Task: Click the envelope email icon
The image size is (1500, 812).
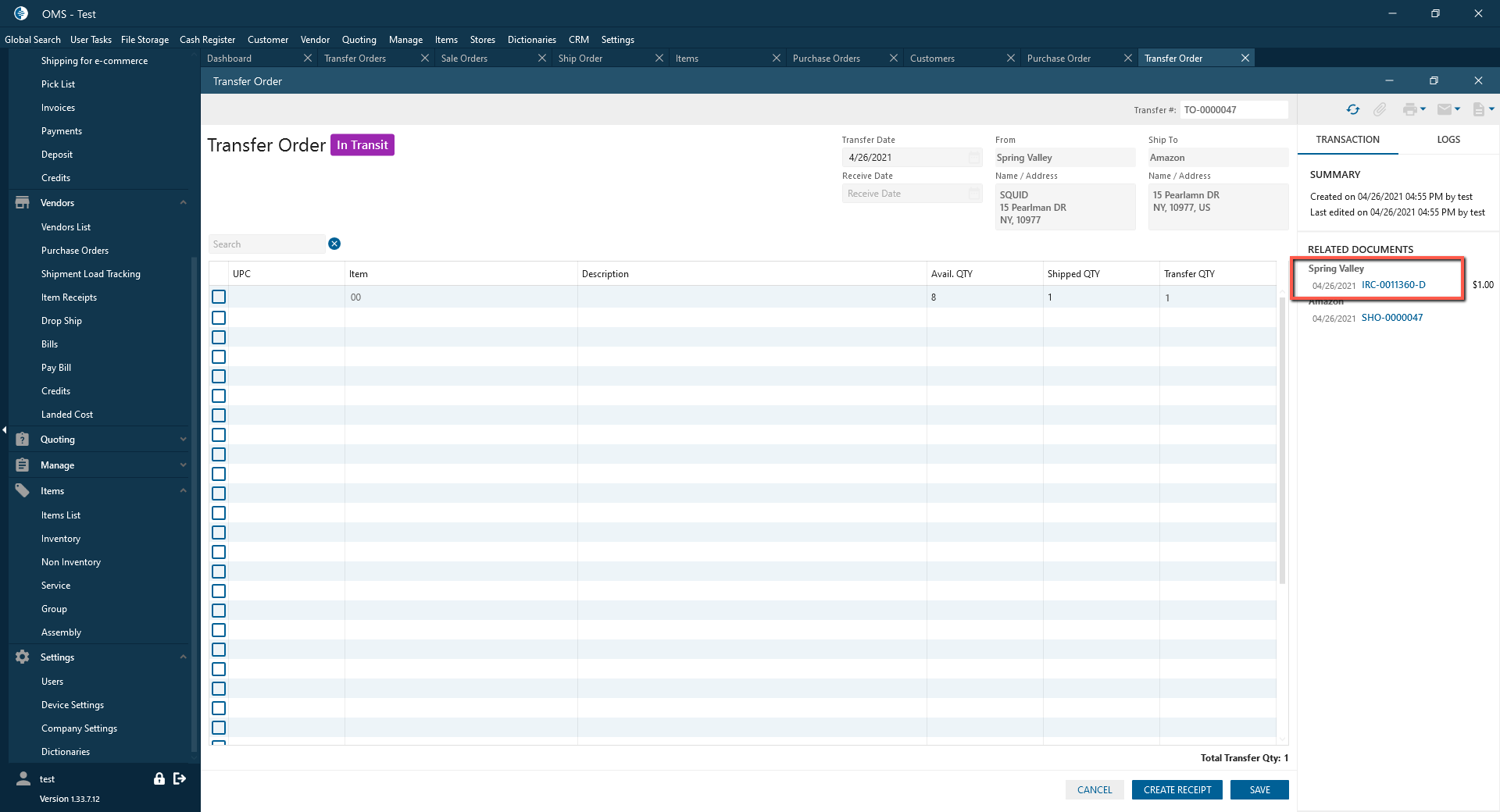Action: tap(1444, 110)
